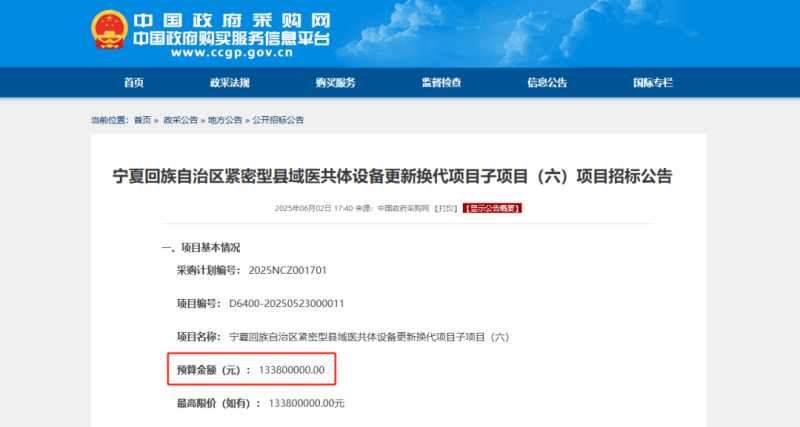Open 公开招标公告 breadcrumb link
800x427 pixels.
tap(278, 120)
